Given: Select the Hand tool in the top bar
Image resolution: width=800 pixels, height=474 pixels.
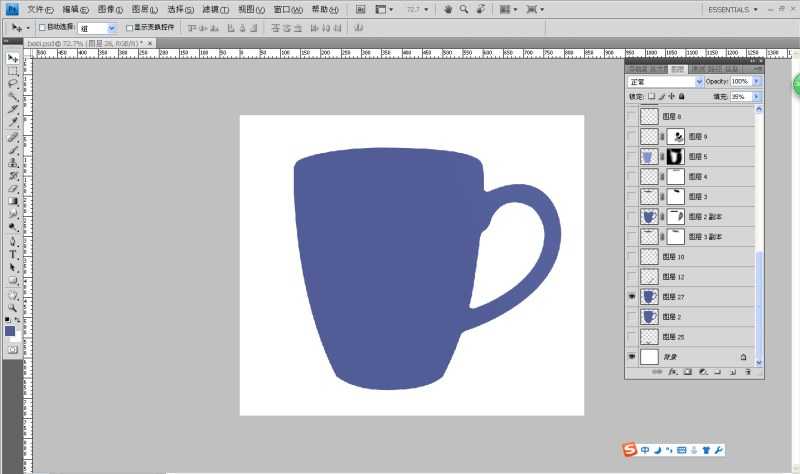Looking at the screenshot, I should 448,9.
